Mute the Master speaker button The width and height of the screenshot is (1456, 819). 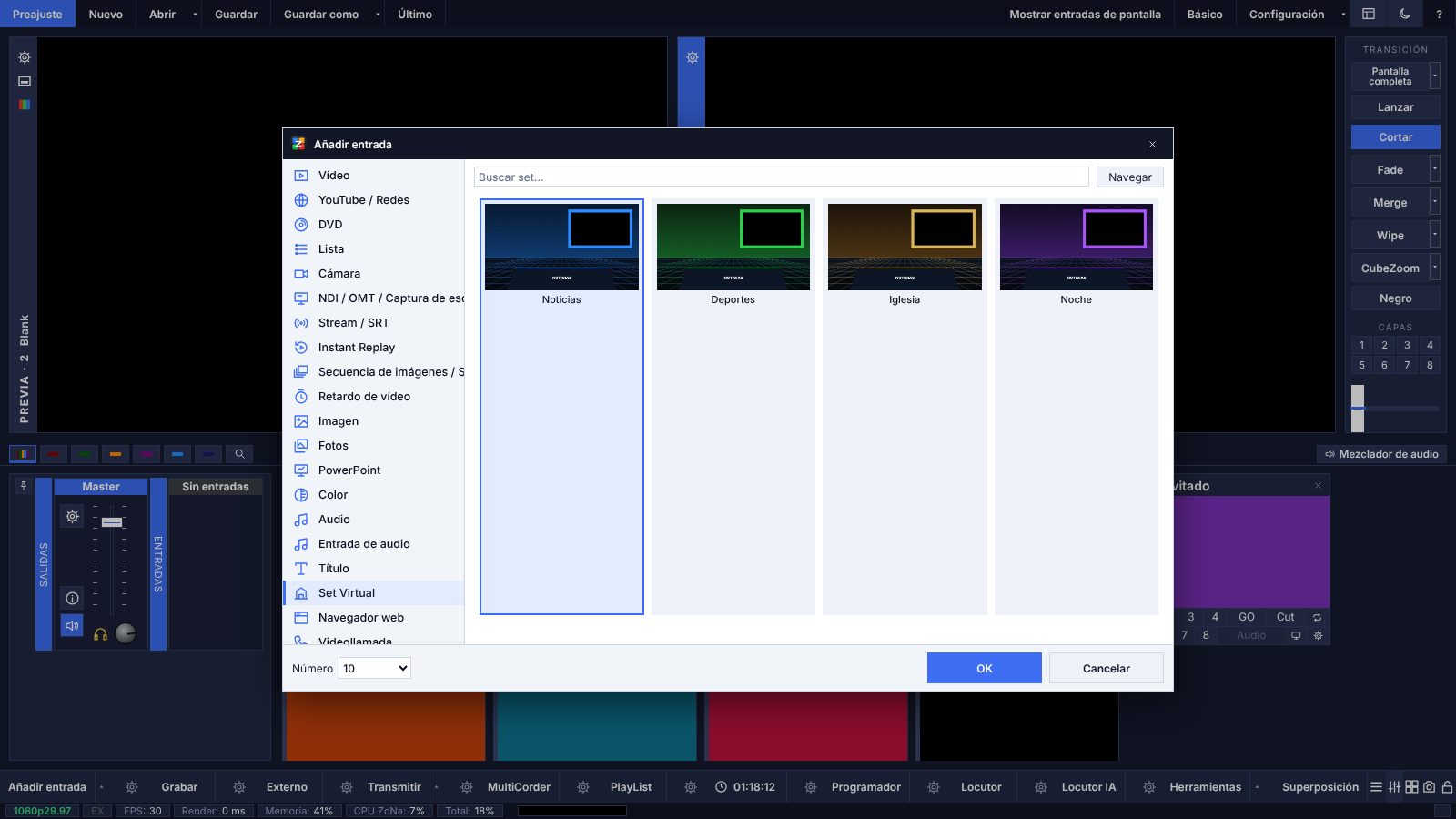click(x=72, y=626)
